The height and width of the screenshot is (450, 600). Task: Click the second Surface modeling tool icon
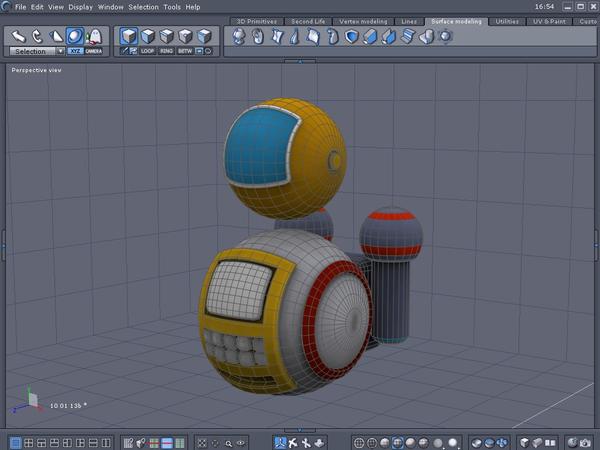pos(258,37)
